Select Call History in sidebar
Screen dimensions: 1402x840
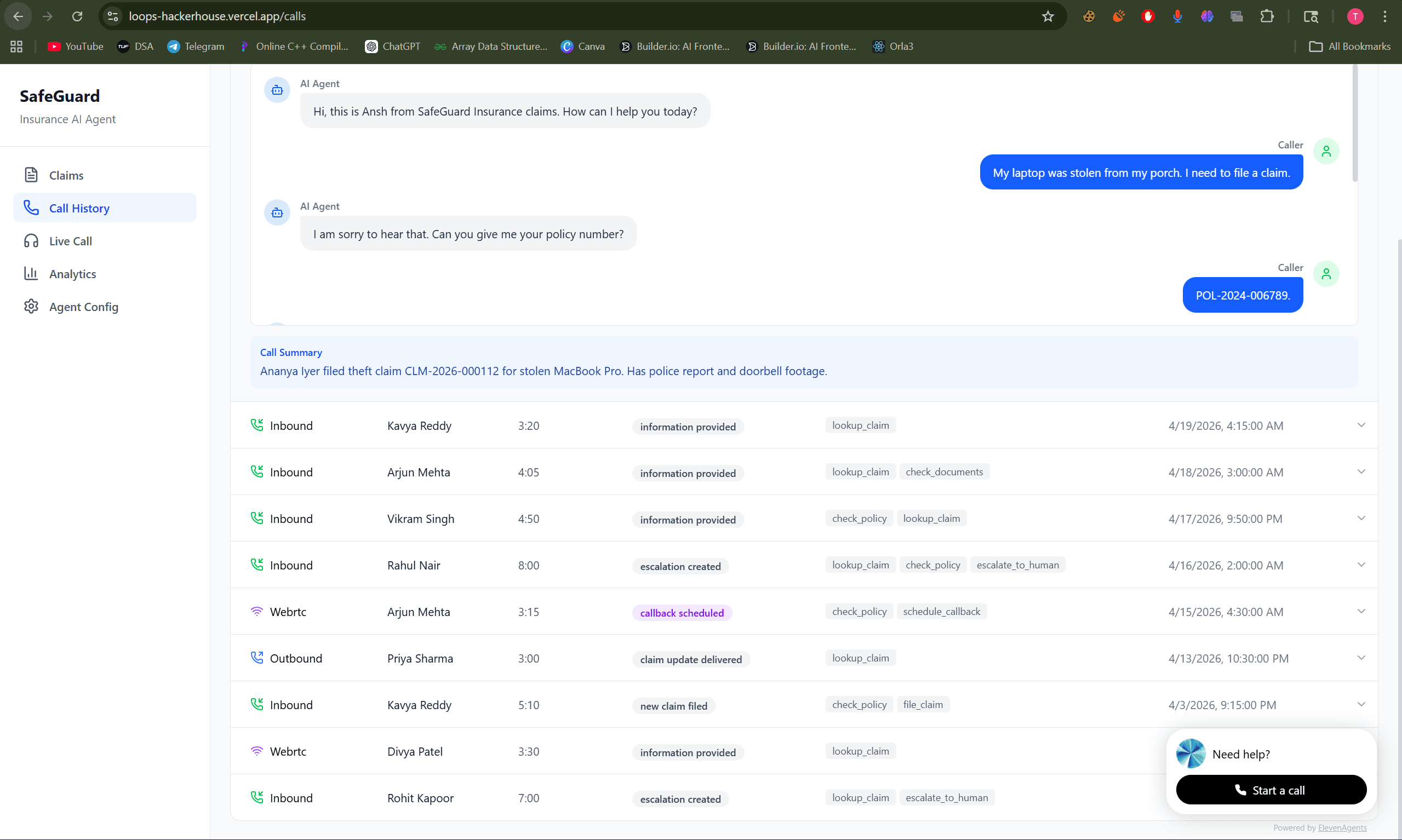[x=105, y=208]
